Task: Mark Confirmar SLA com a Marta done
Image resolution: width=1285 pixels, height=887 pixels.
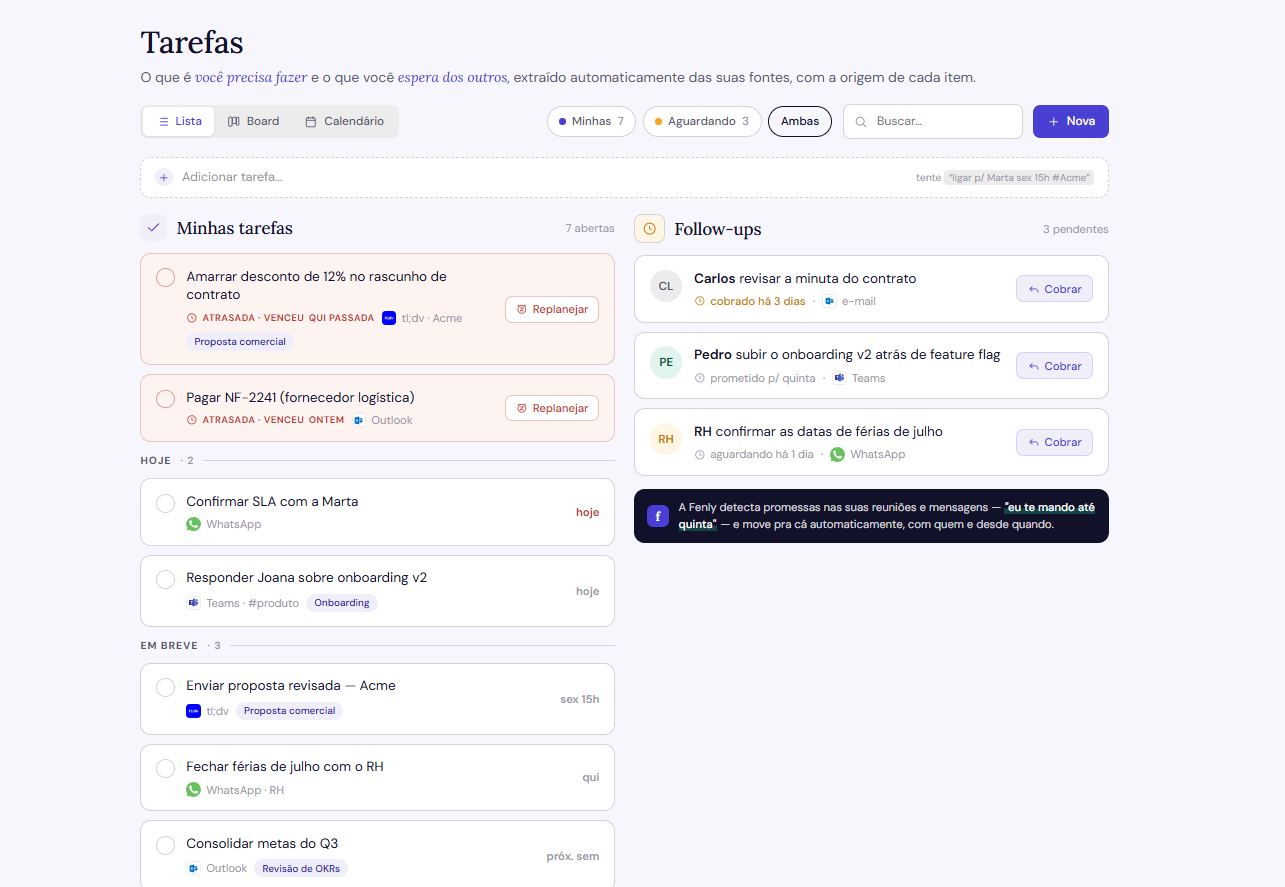Action: click(x=166, y=502)
